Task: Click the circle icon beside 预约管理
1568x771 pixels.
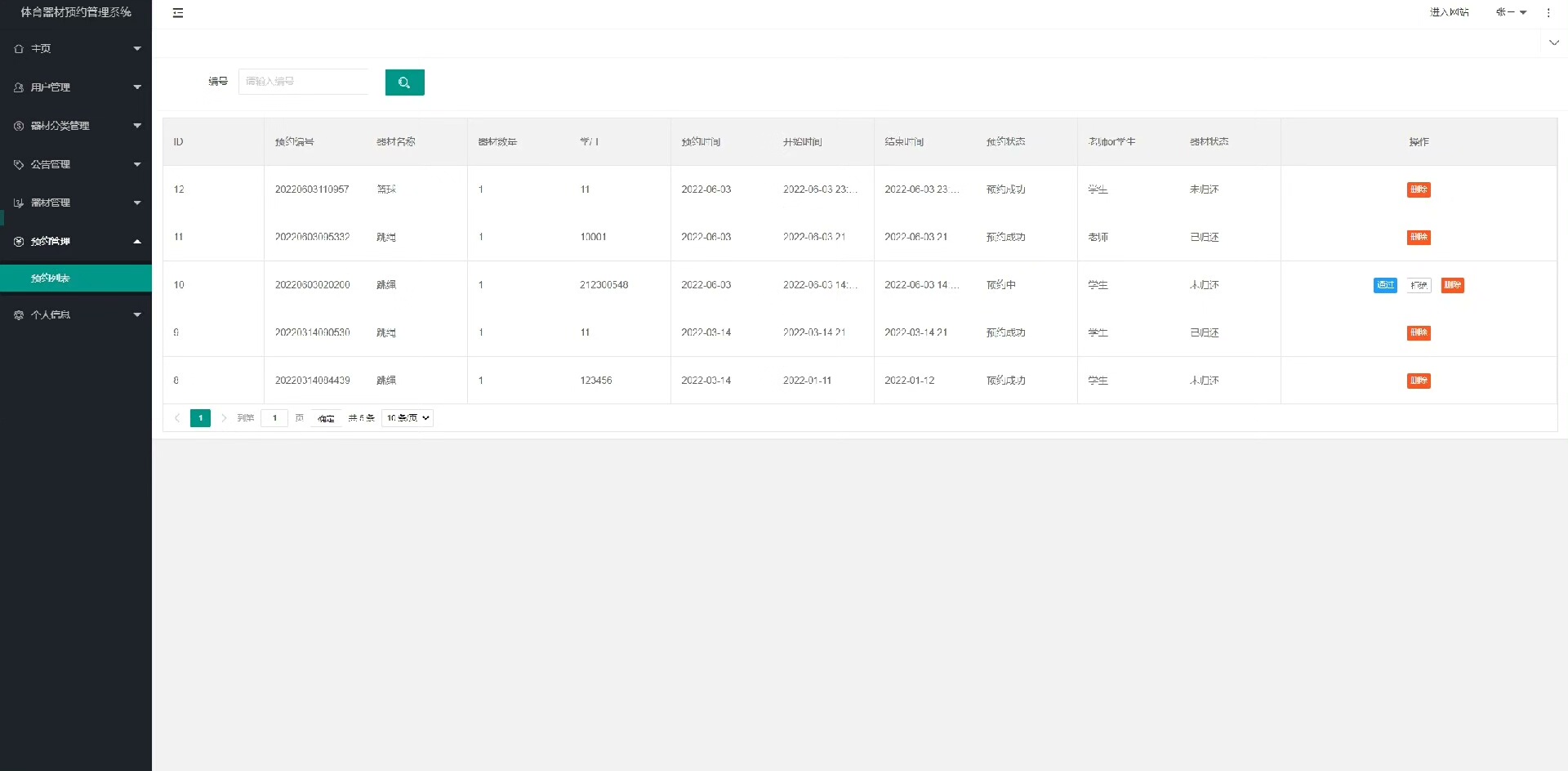Action: click(x=19, y=242)
